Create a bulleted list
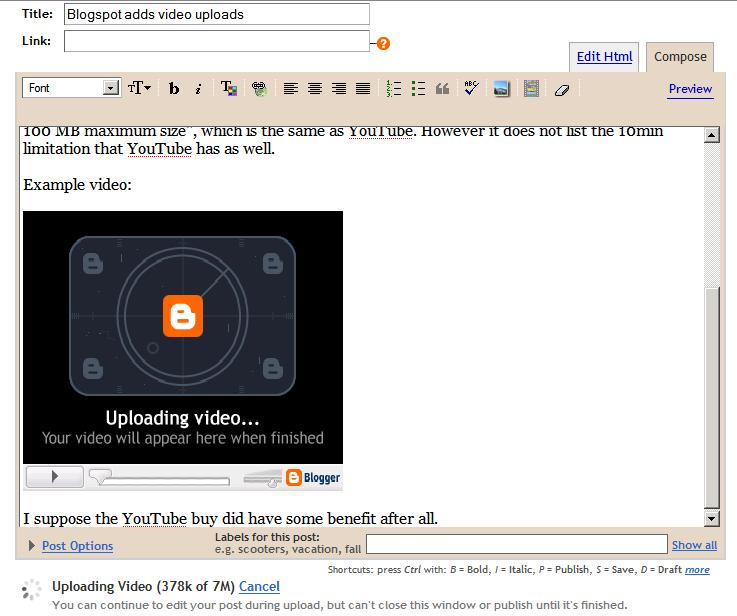The image size is (737, 616). coord(418,88)
